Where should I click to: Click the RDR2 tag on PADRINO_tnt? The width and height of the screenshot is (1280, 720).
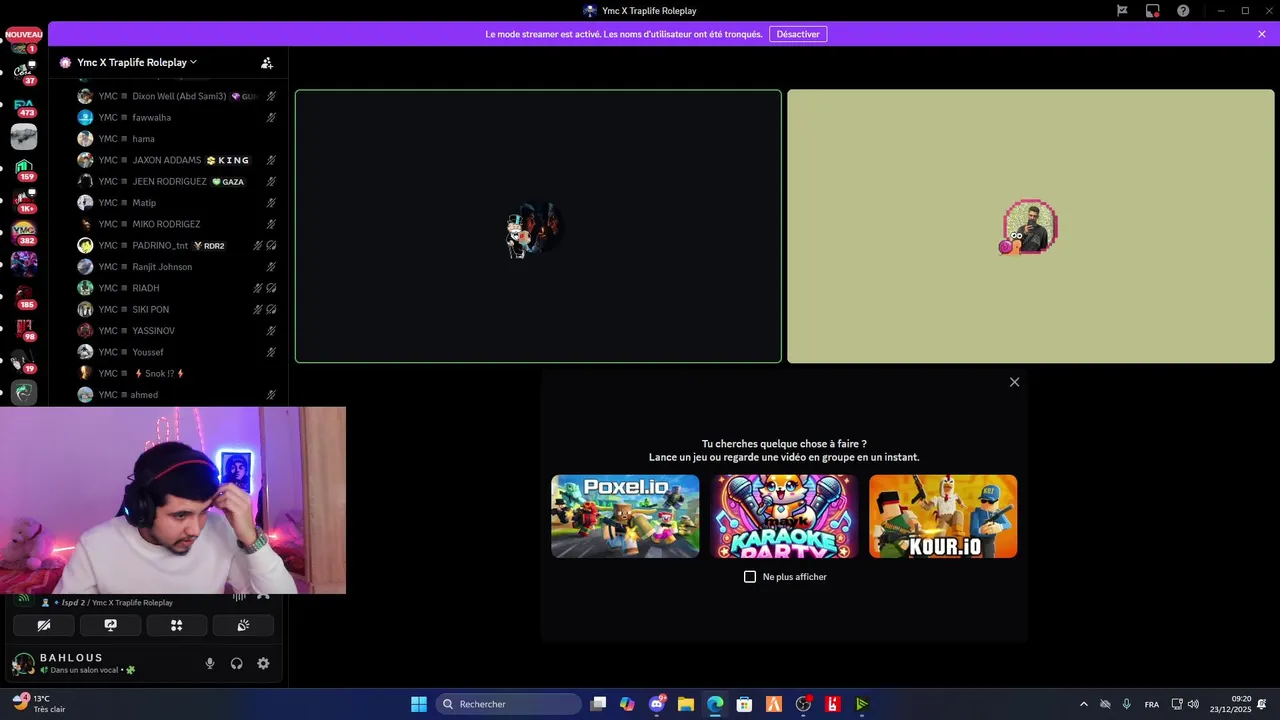click(x=209, y=246)
